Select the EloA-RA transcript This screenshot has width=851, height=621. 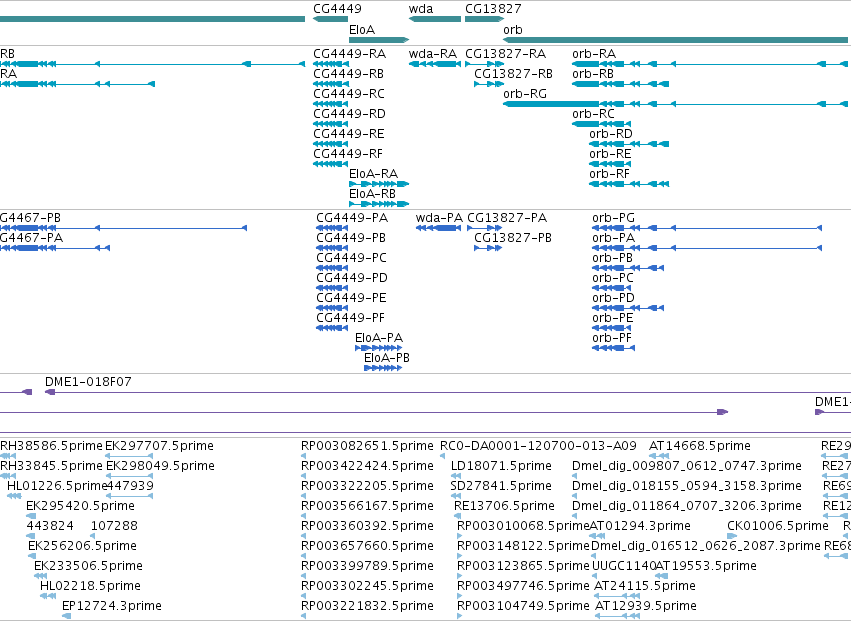click(379, 184)
